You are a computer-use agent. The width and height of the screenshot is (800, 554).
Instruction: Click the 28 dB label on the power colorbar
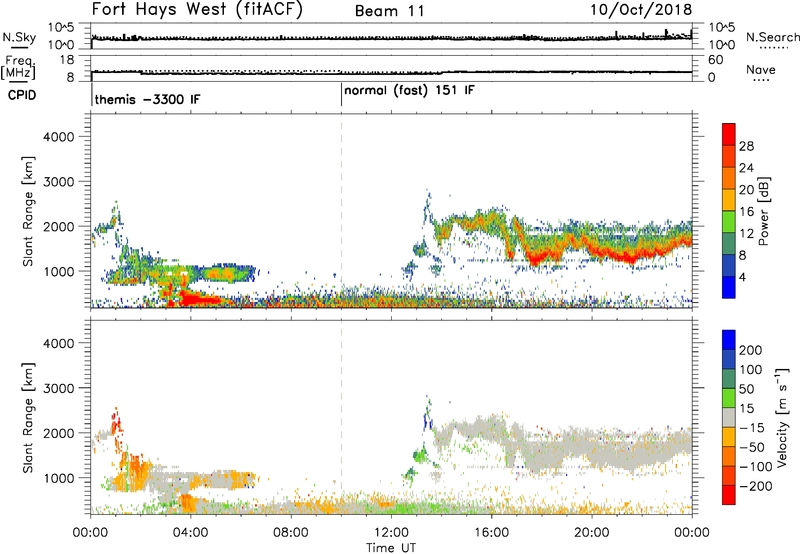point(746,146)
